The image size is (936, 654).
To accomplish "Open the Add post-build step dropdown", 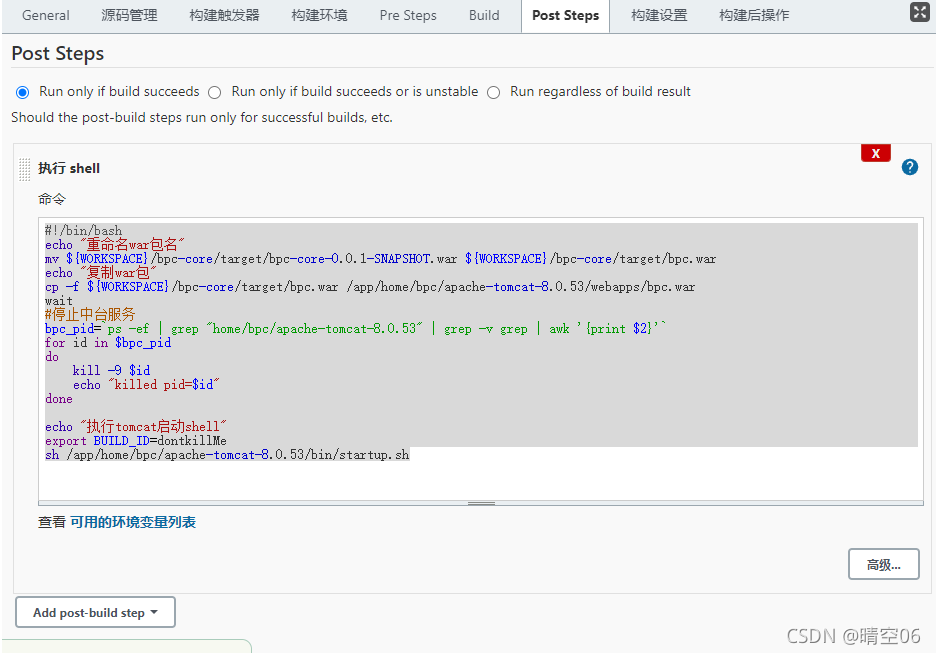I will pos(96,612).
